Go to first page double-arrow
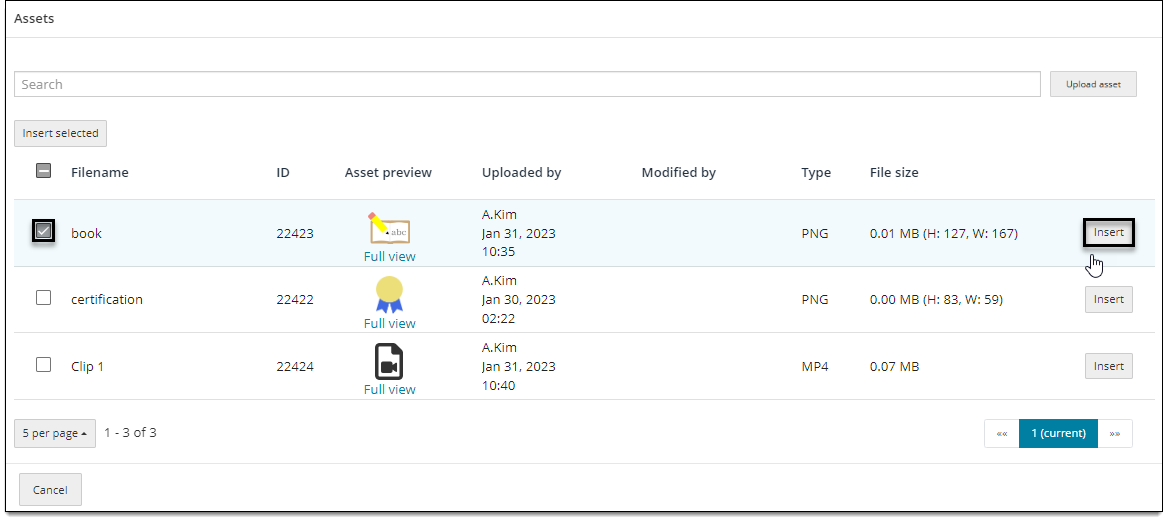This screenshot has width=1168, height=522. coord(1002,433)
